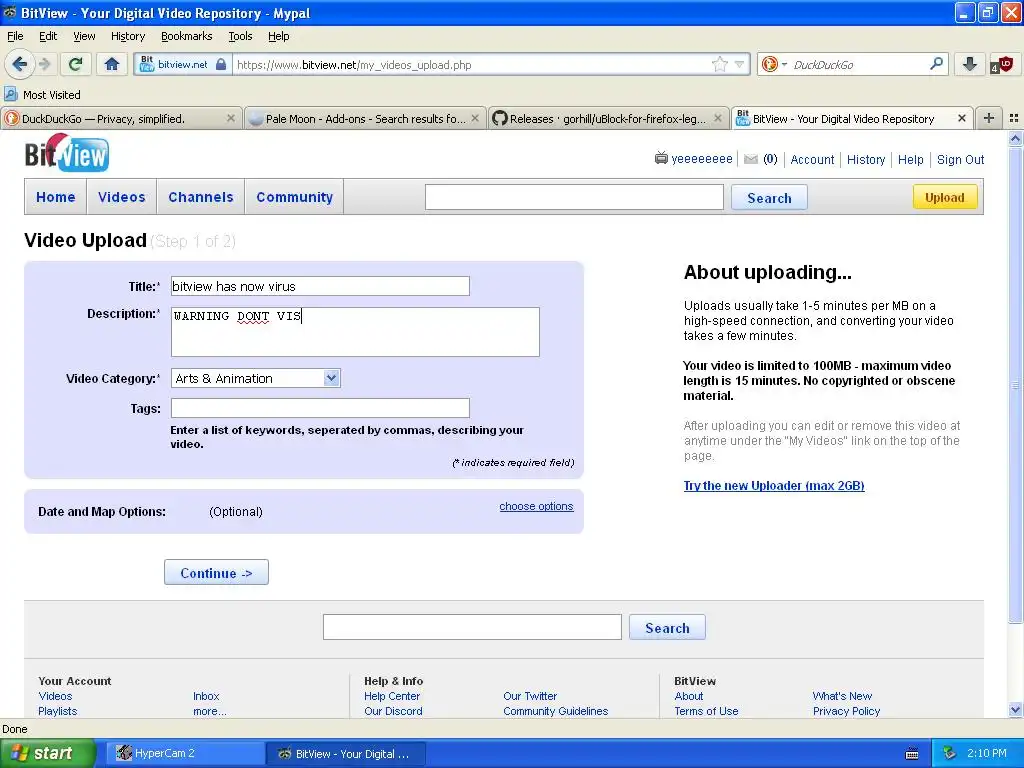
Task: Open the list all tabs icon
Action: (x=1014, y=118)
